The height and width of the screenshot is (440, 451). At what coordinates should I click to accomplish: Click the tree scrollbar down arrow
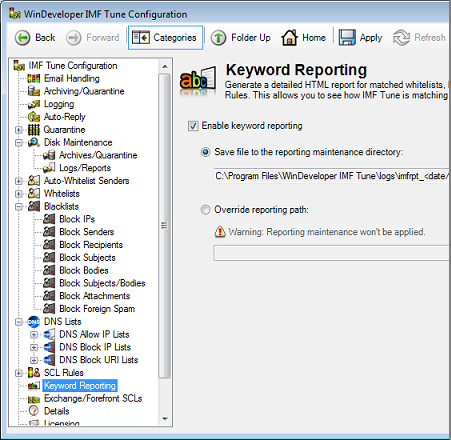pos(164,419)
